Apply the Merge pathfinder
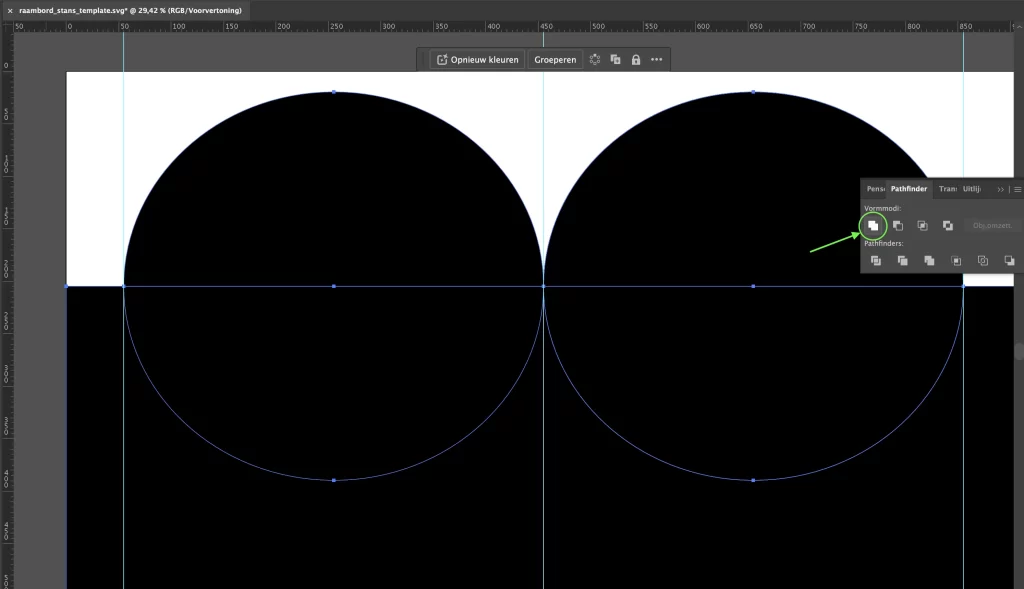Viewport: 1024px width, 589px height. [929, 261]
